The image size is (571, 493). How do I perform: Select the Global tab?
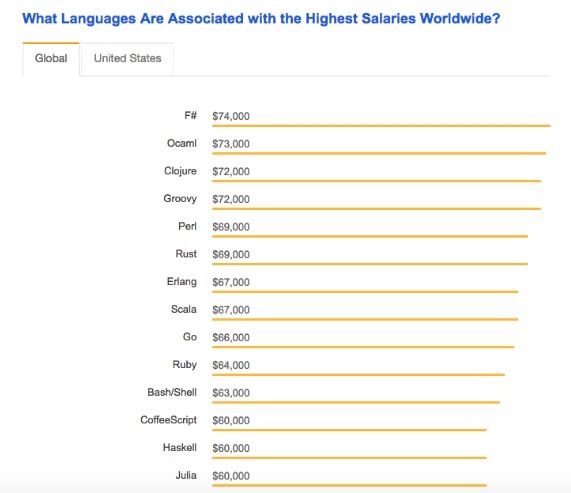point(51,59)
